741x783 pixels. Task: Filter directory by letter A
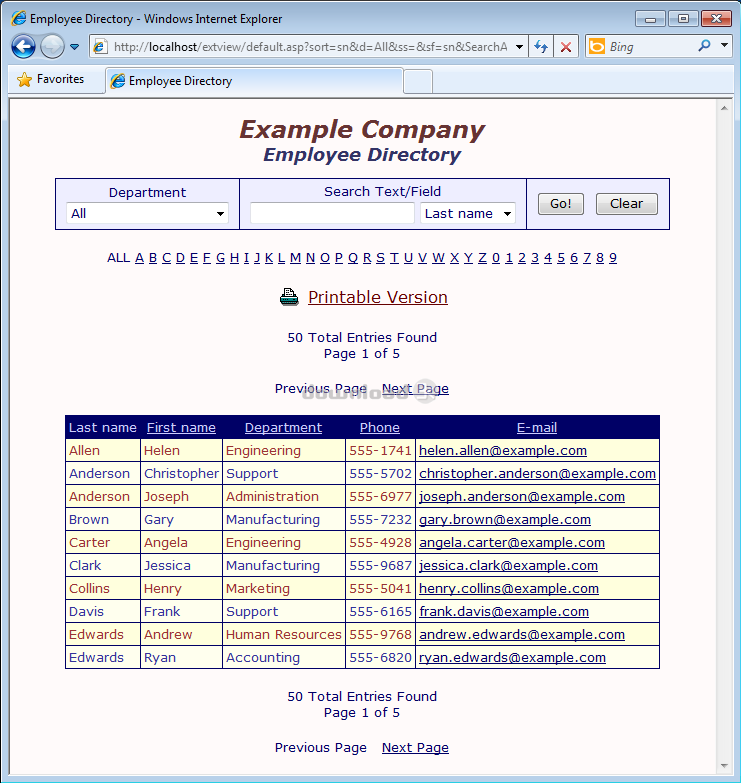point(139,258)
